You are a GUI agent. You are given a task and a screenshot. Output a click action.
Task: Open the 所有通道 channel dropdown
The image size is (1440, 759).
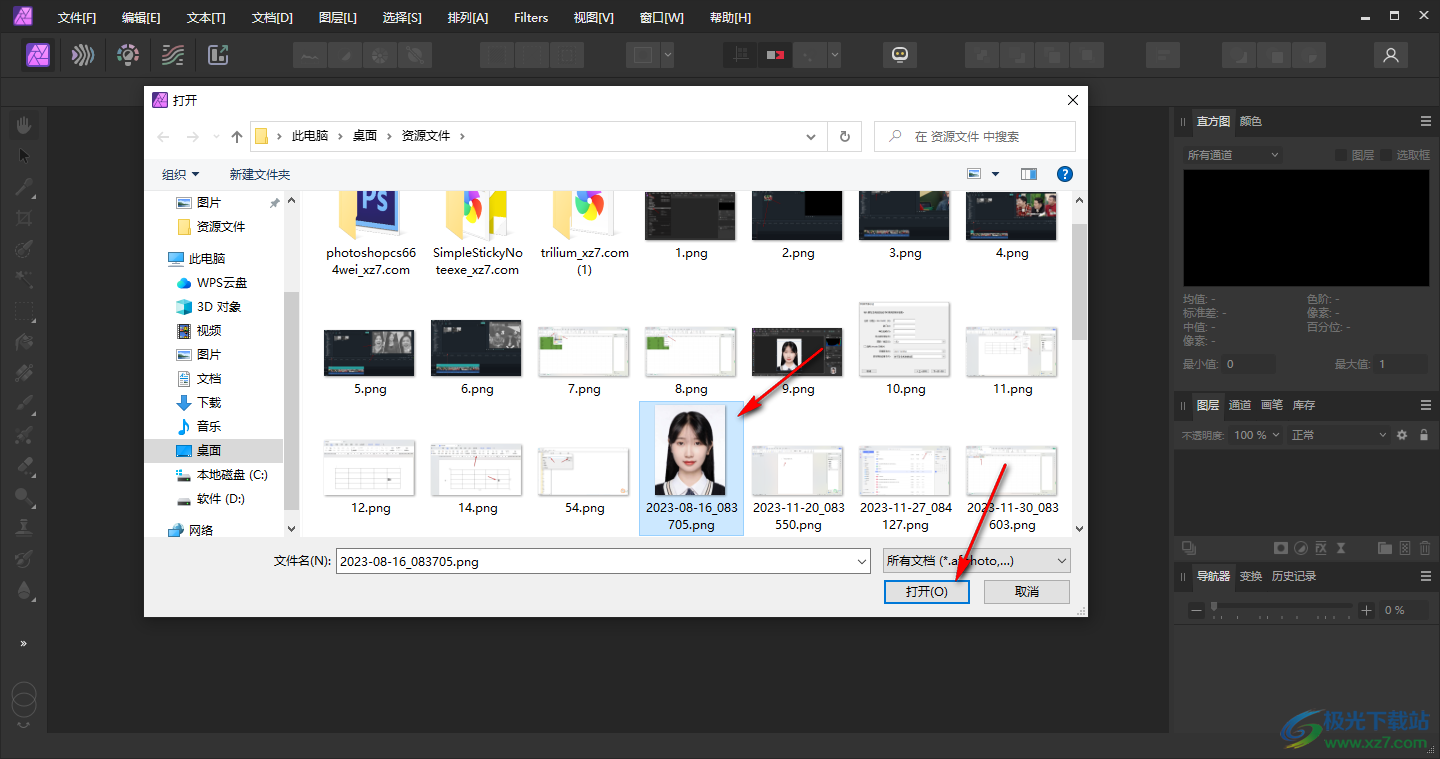[x=1232, y=155]
